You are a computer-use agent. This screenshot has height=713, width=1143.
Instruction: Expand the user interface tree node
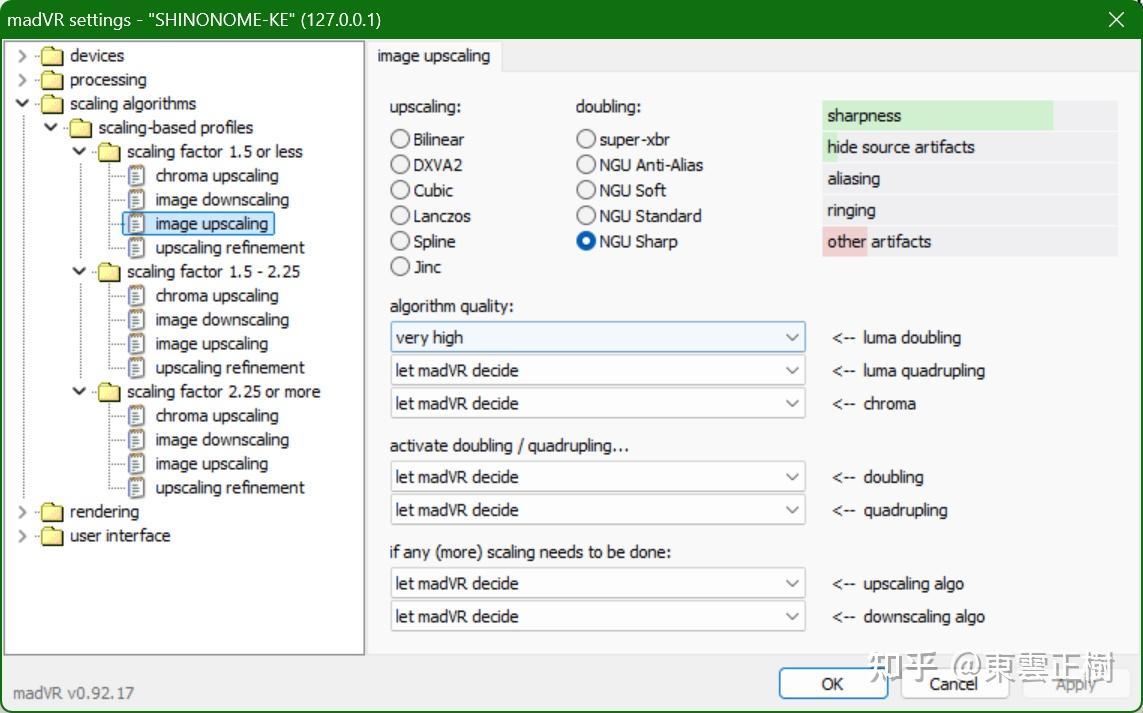[22, 537]
